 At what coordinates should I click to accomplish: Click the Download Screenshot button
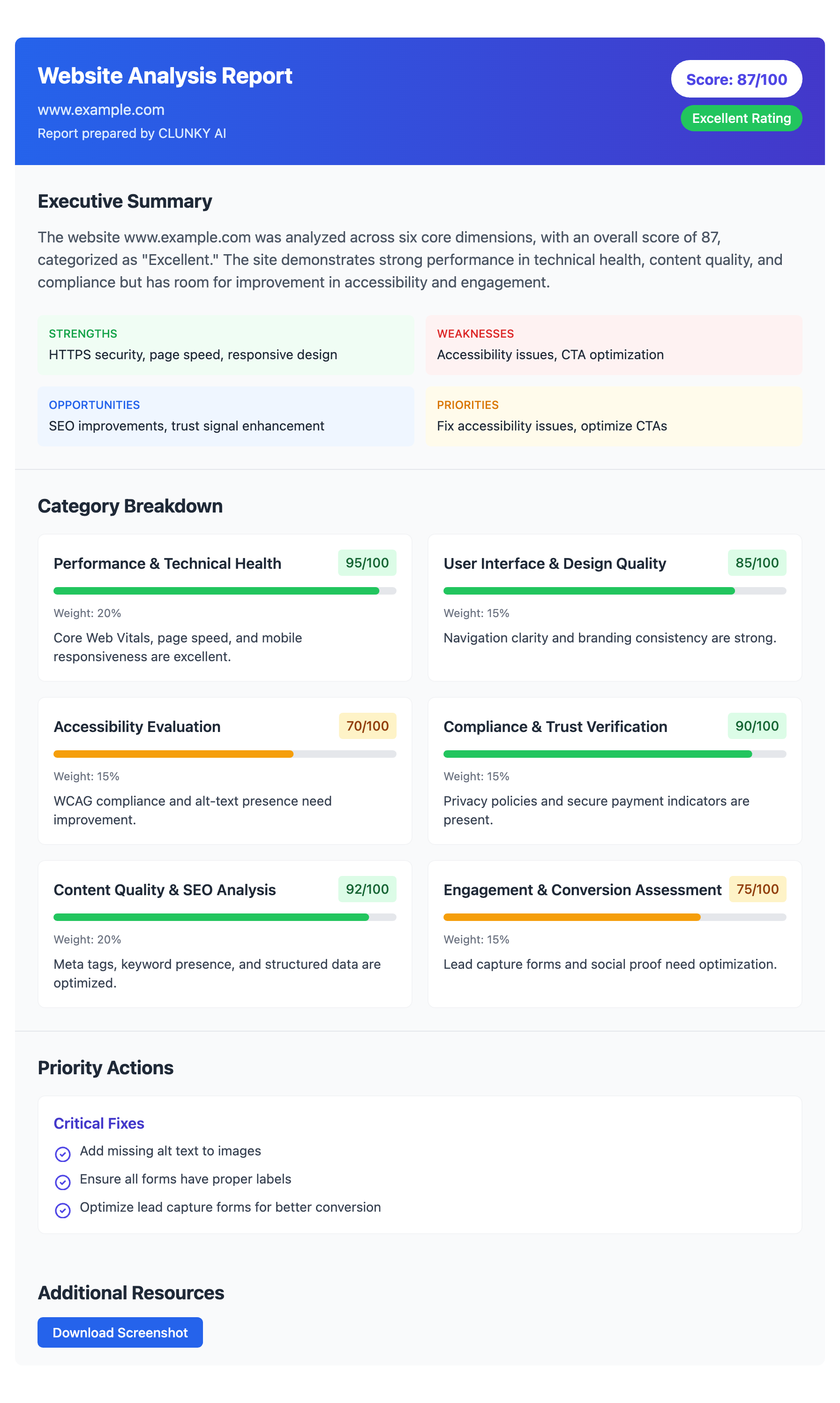point(120,1332)
